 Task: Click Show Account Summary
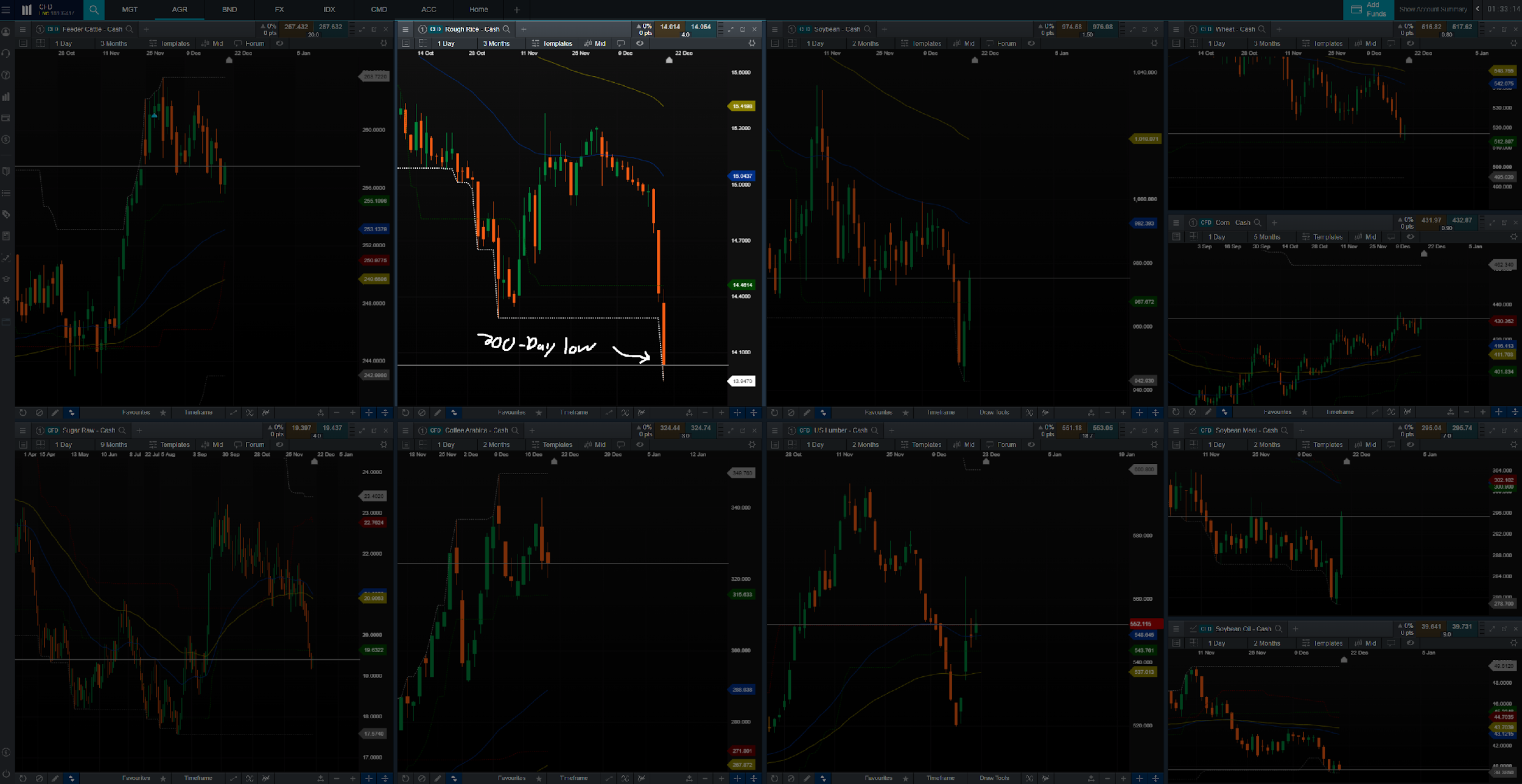(x=1433, y=10)
